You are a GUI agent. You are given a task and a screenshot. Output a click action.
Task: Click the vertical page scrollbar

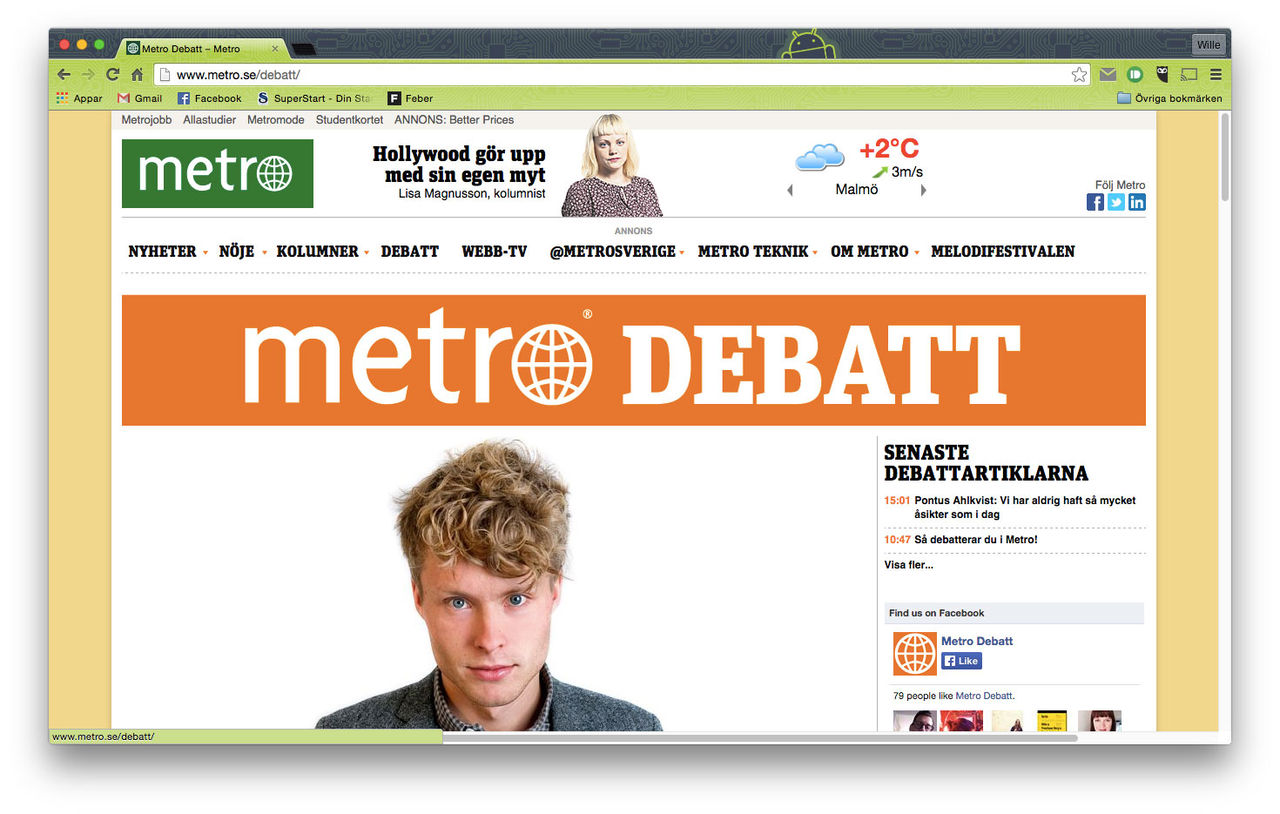coord(1225,420)
